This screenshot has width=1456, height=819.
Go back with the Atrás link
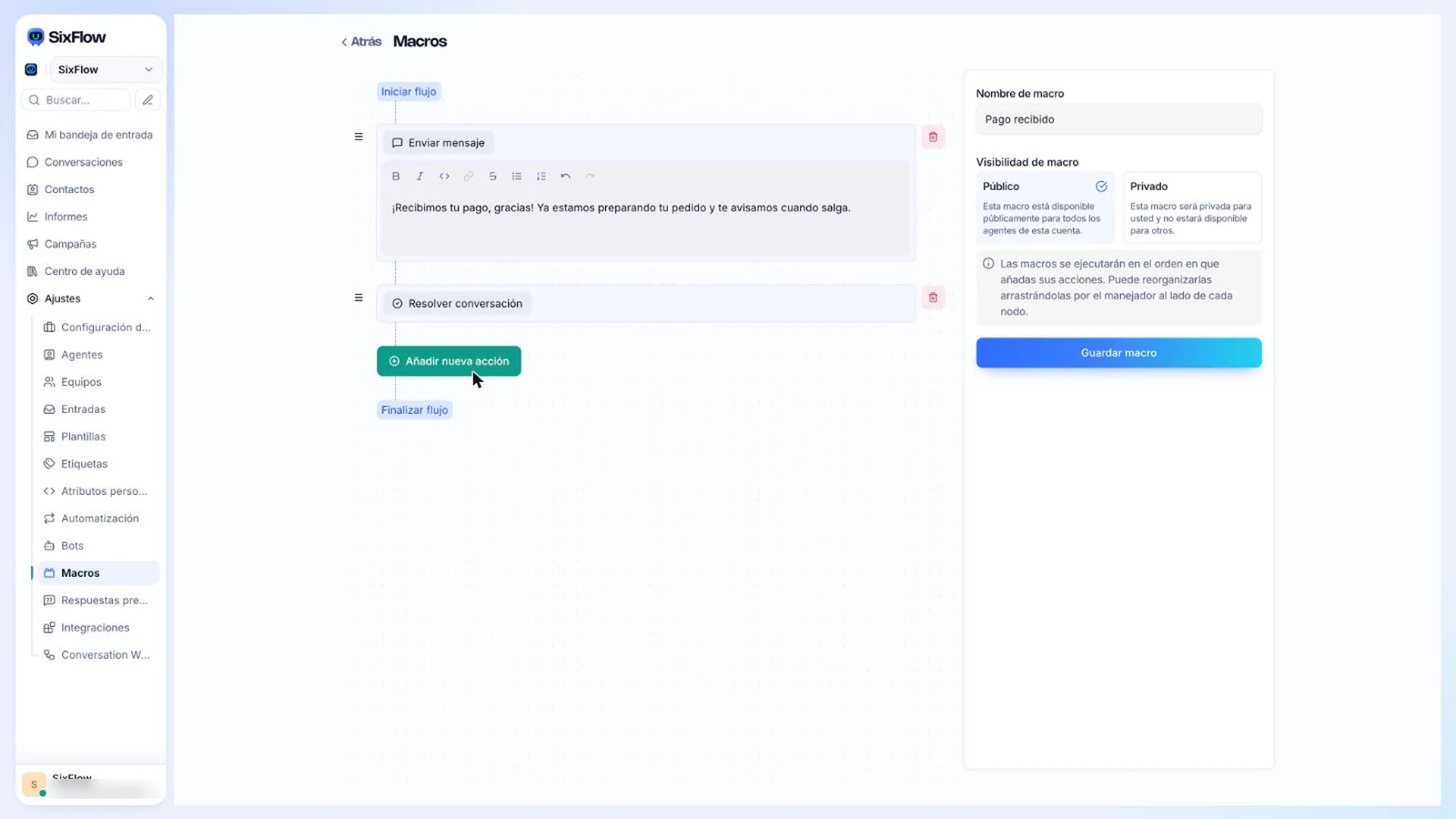[361, 42]
